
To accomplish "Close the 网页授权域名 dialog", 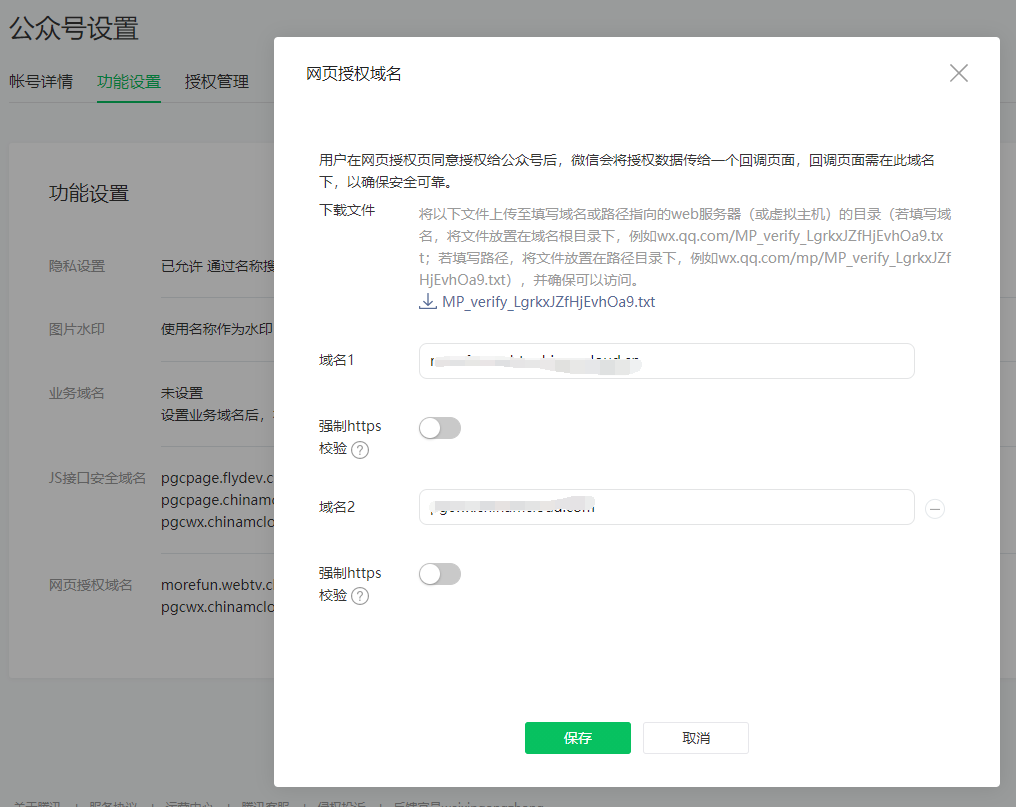I will [x=958, y=73].
